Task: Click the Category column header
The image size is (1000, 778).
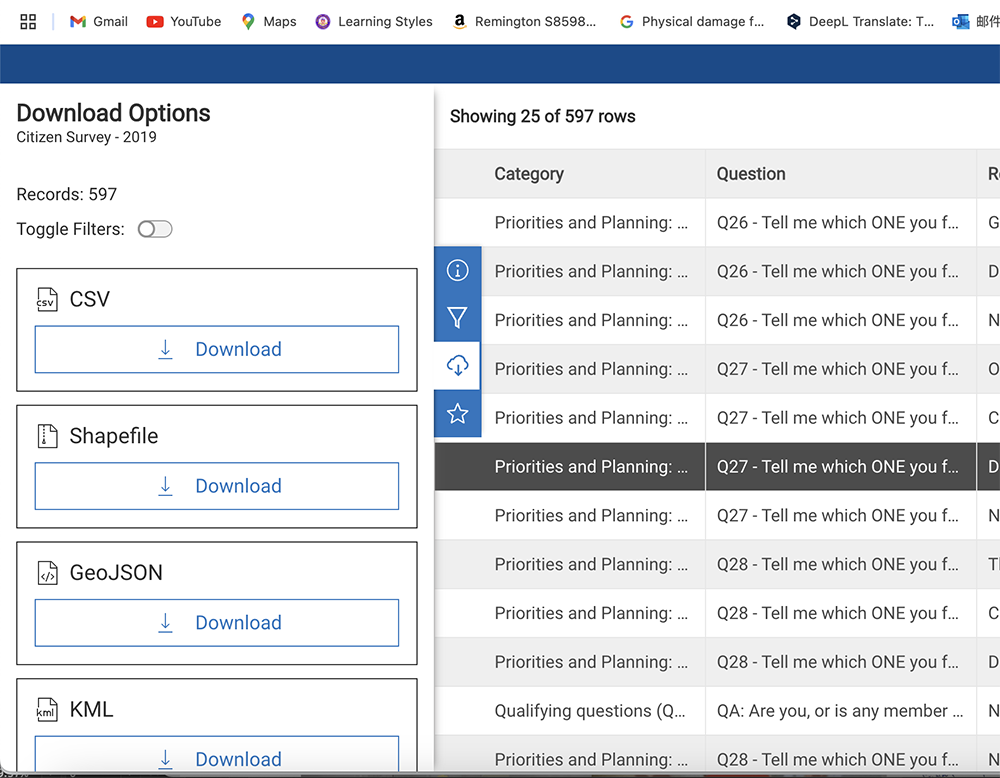Action: click(x=529, y=173)
